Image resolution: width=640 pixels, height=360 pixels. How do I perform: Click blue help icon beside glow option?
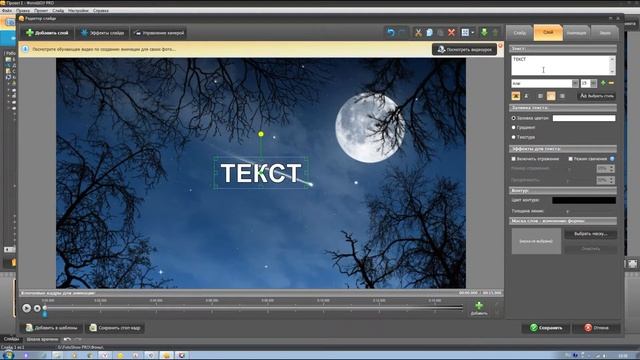[612, 159]
